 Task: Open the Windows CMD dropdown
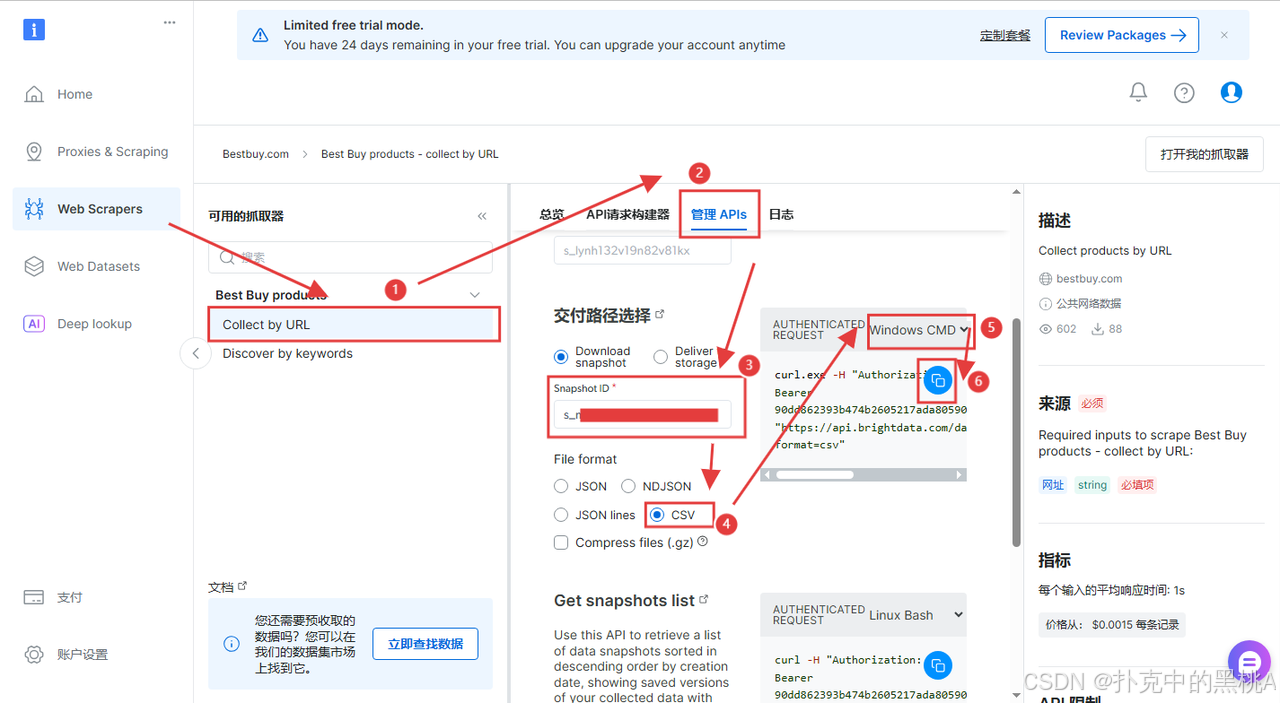(x=918, y=329)
